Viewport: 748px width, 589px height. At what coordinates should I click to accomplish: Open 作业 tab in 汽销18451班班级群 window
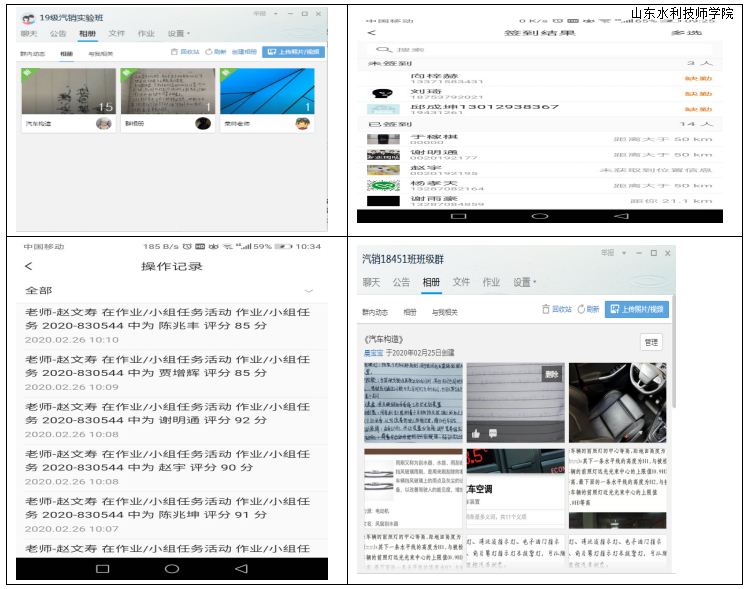pos(491,282)
